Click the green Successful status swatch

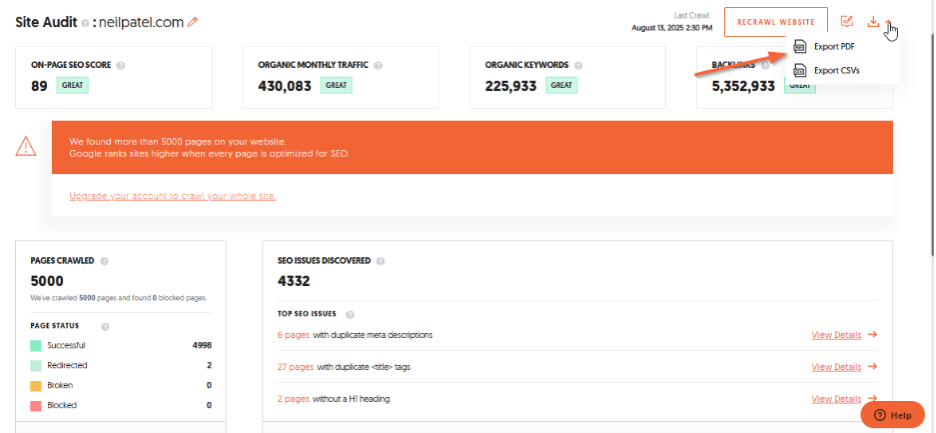click(x=36, y=345)
